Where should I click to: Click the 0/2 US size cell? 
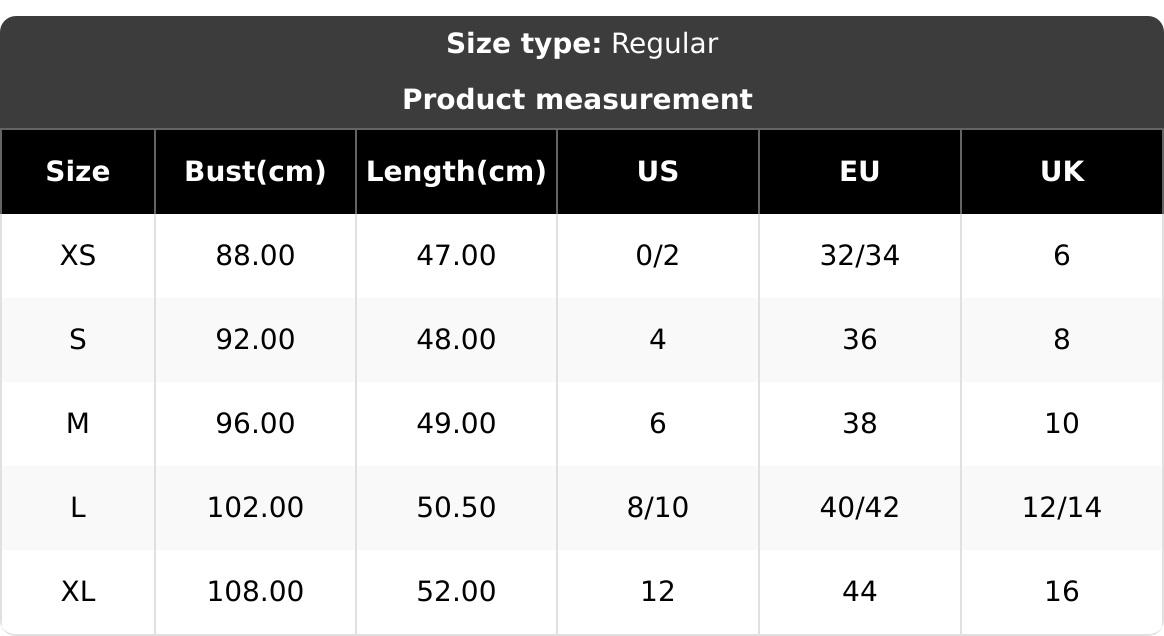pos(657,256)
